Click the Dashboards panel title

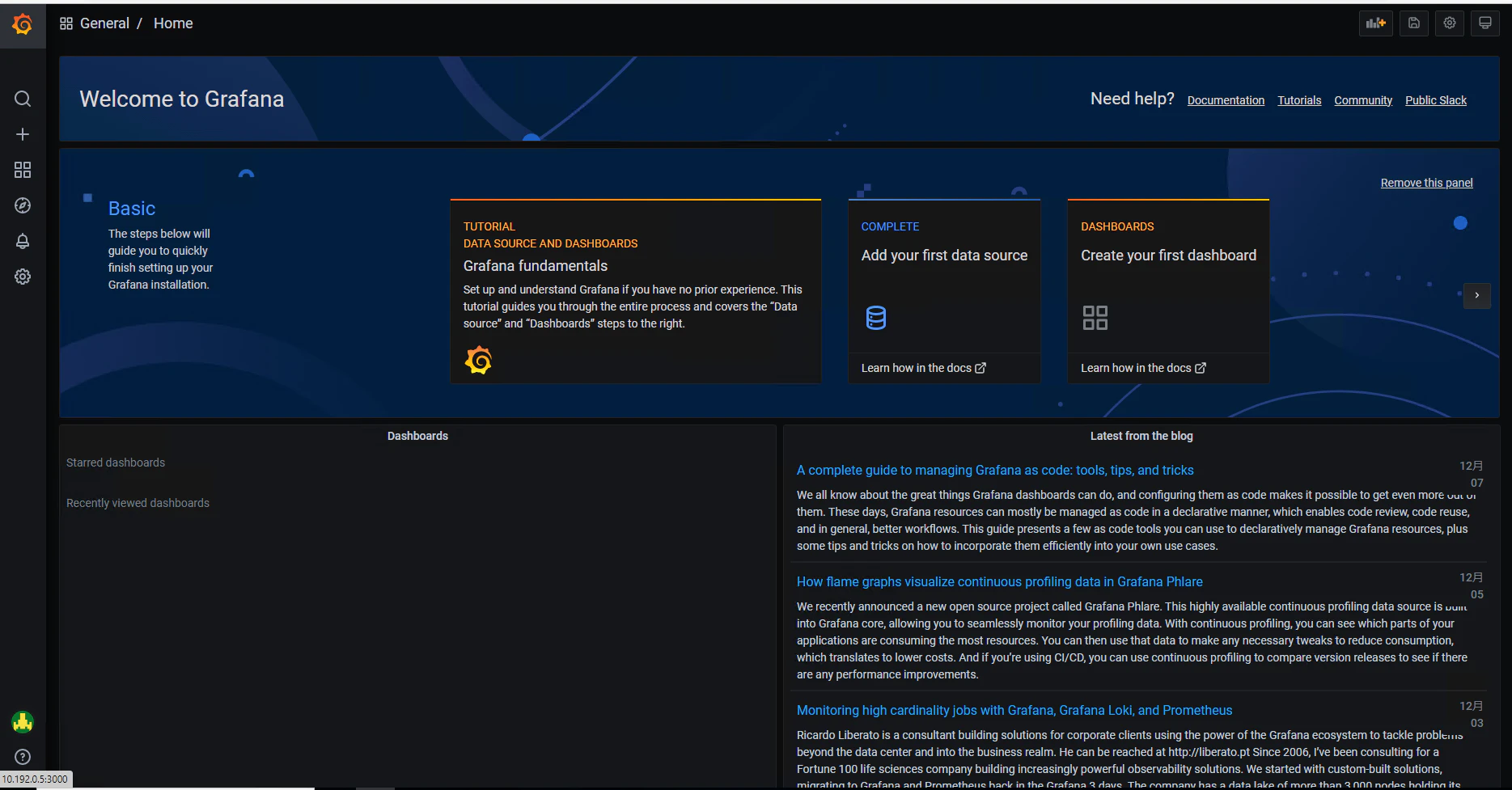click(417, 436)
